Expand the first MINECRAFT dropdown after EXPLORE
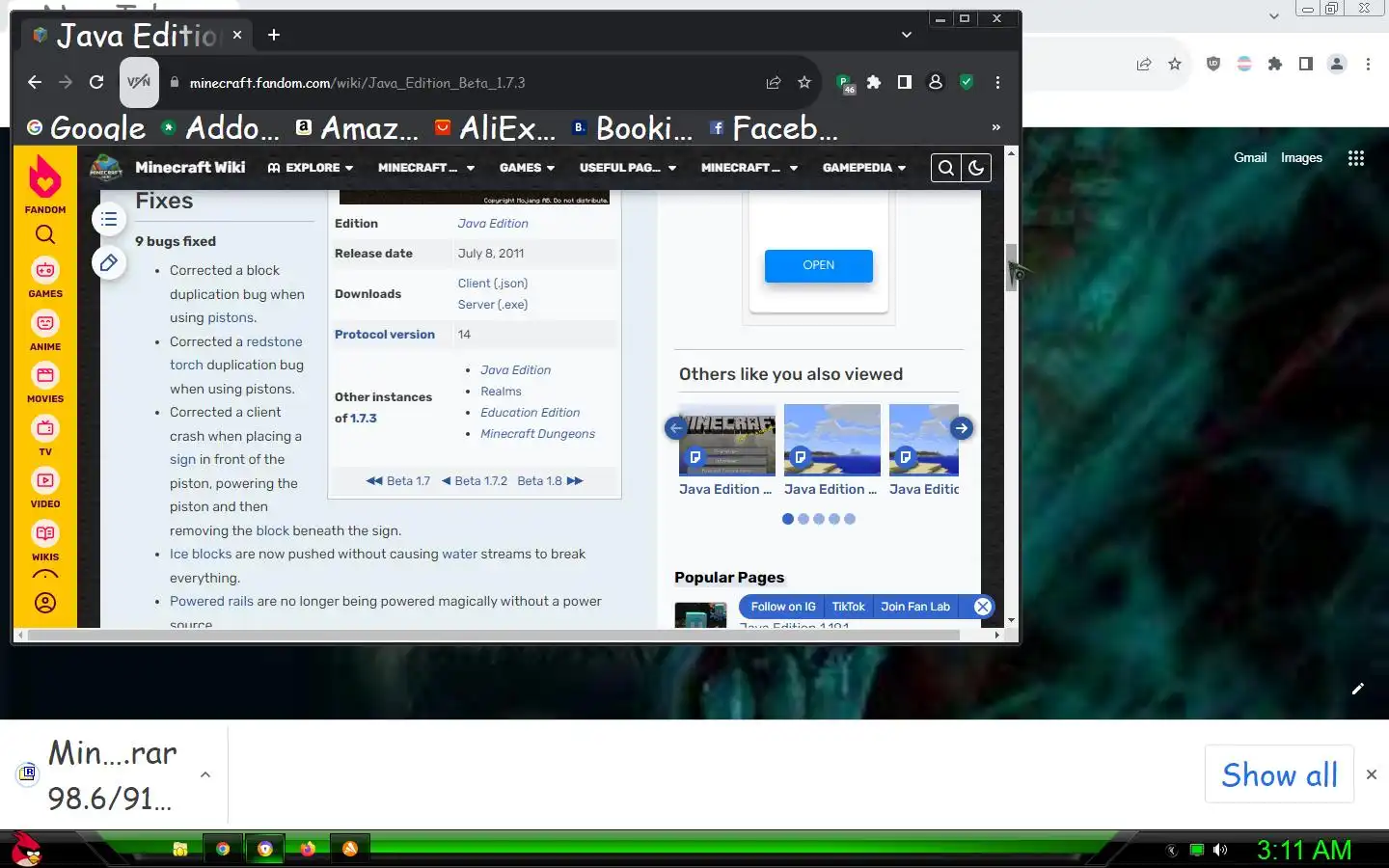1389x868 pixels. click(426, 168)
